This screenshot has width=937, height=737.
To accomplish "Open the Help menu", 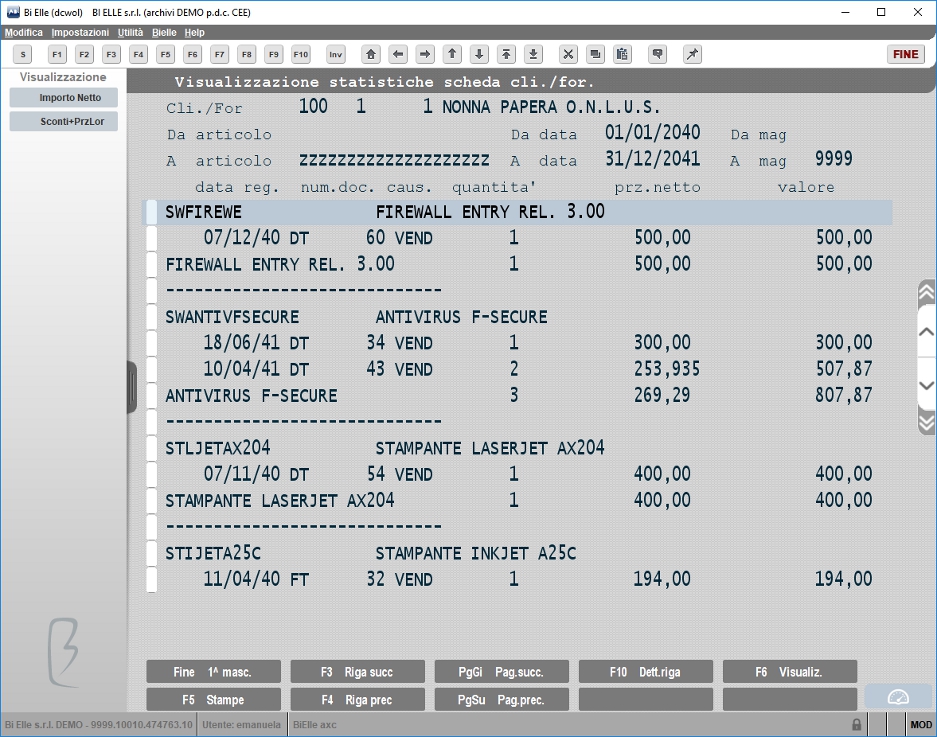I will [x=194, y=32].
